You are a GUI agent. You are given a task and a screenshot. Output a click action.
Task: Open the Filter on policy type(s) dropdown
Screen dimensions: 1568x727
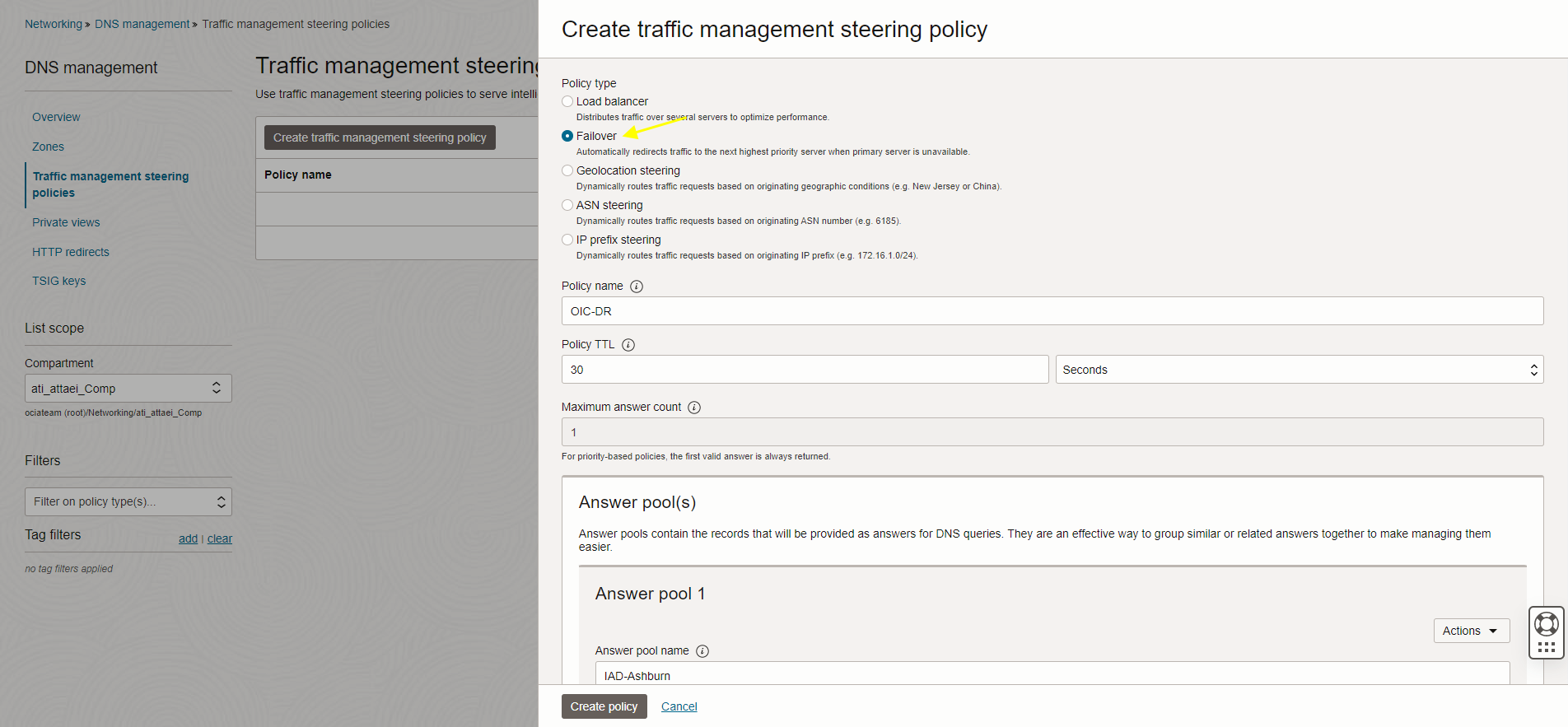tap(128, 501)
